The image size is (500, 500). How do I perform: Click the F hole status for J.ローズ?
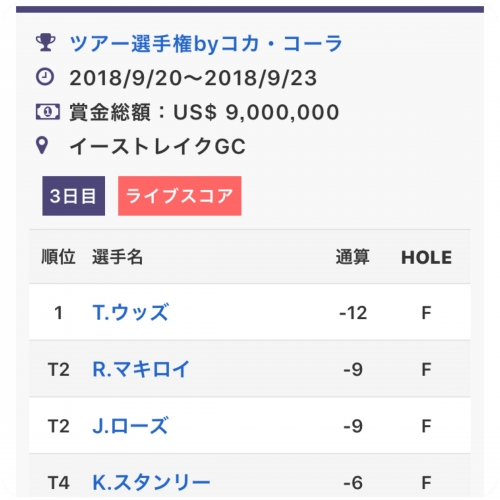(427, 426)
